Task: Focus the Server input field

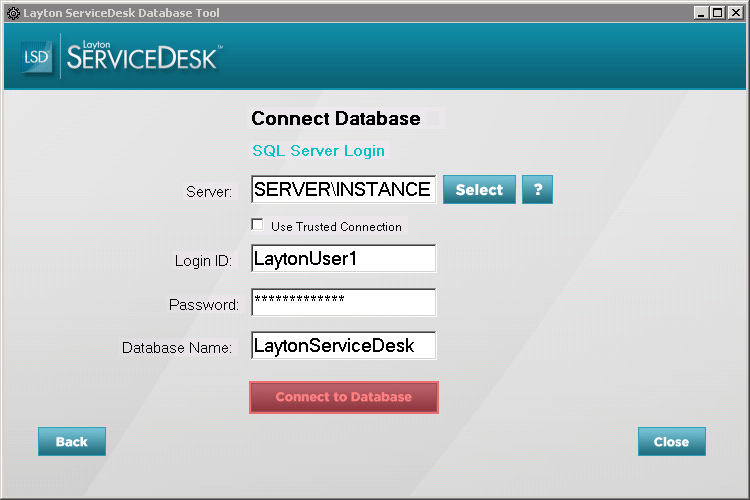Action: (343, 189)
